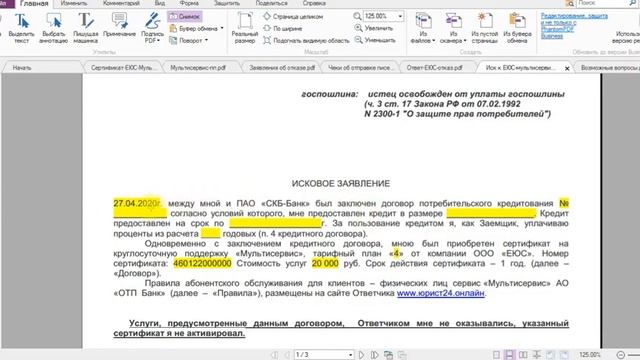640x360 pixels.
Task: Switch to Чеки об отправке писем tab
Action: (x=360, y=68)
